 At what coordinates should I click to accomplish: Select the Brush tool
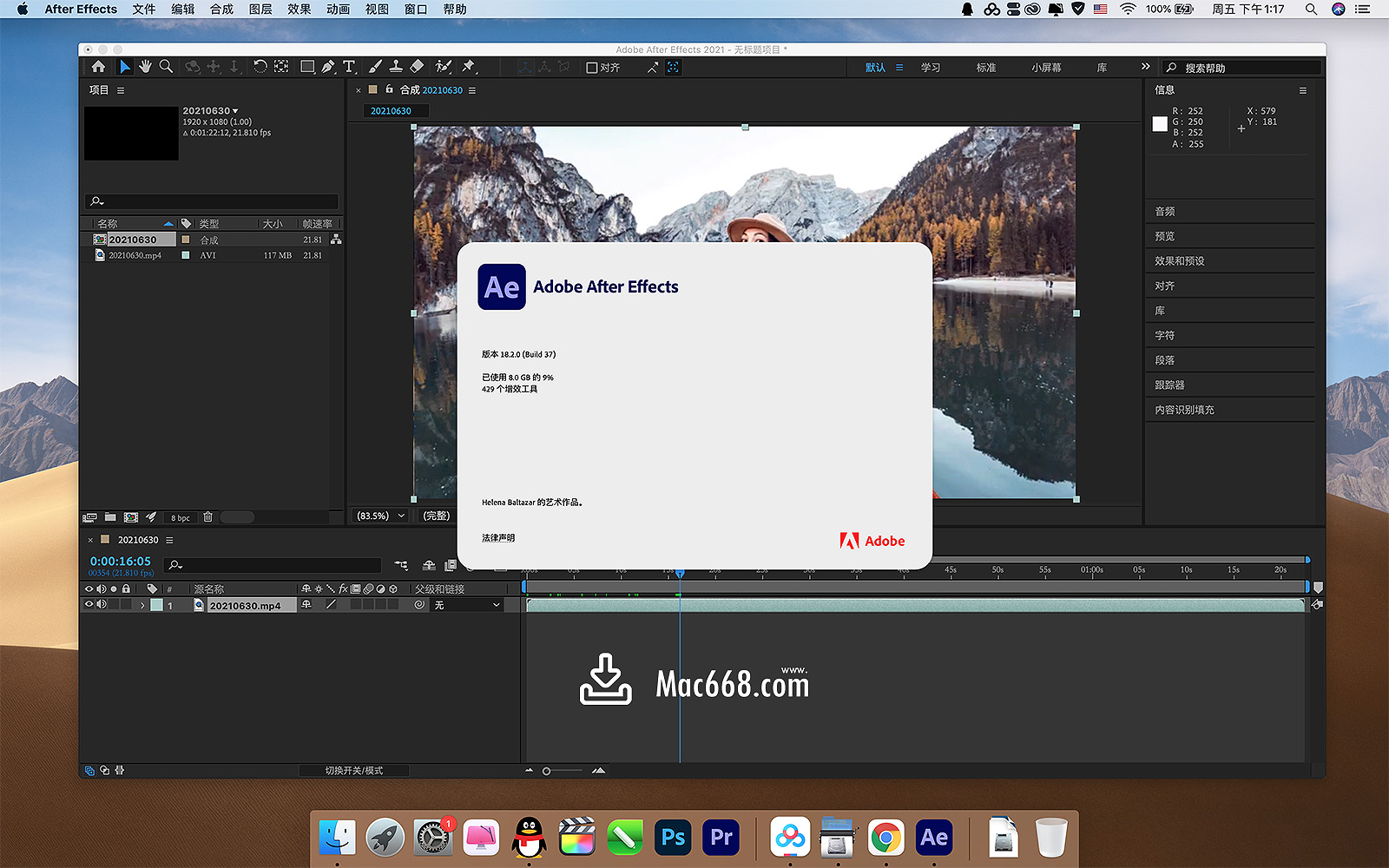tap(375, 67)
